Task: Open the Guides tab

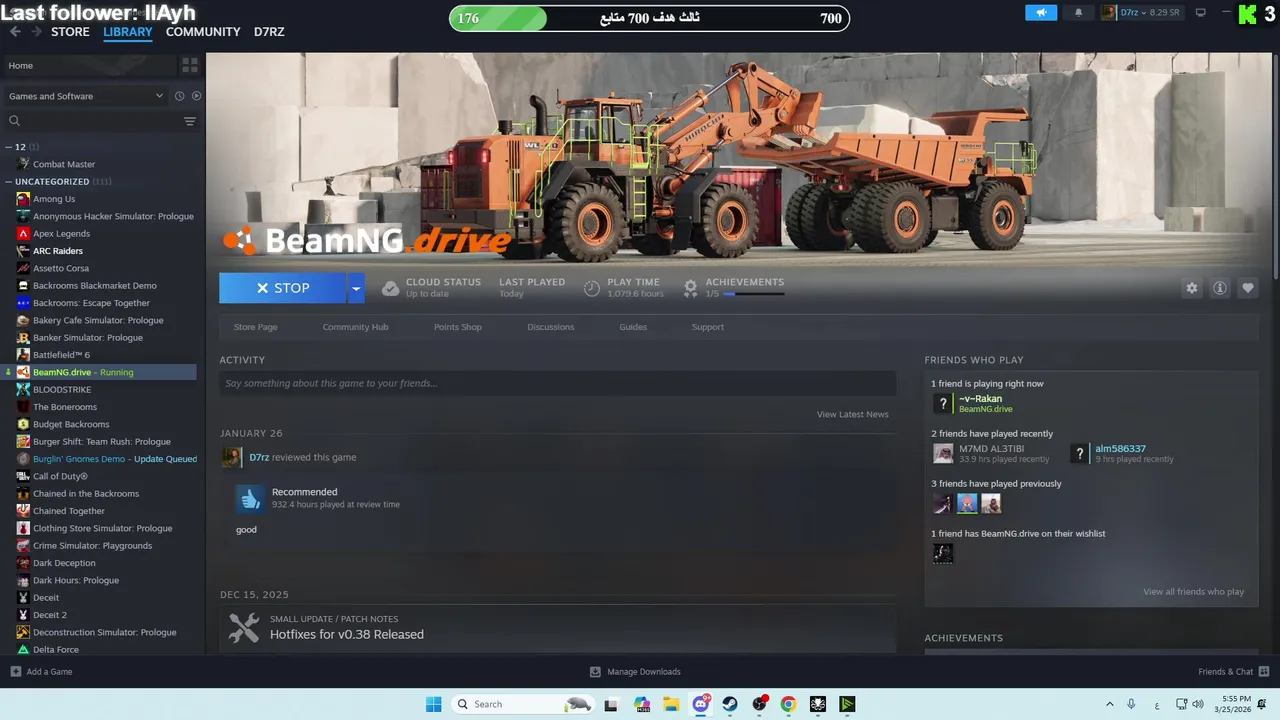Action: point(633,327)
